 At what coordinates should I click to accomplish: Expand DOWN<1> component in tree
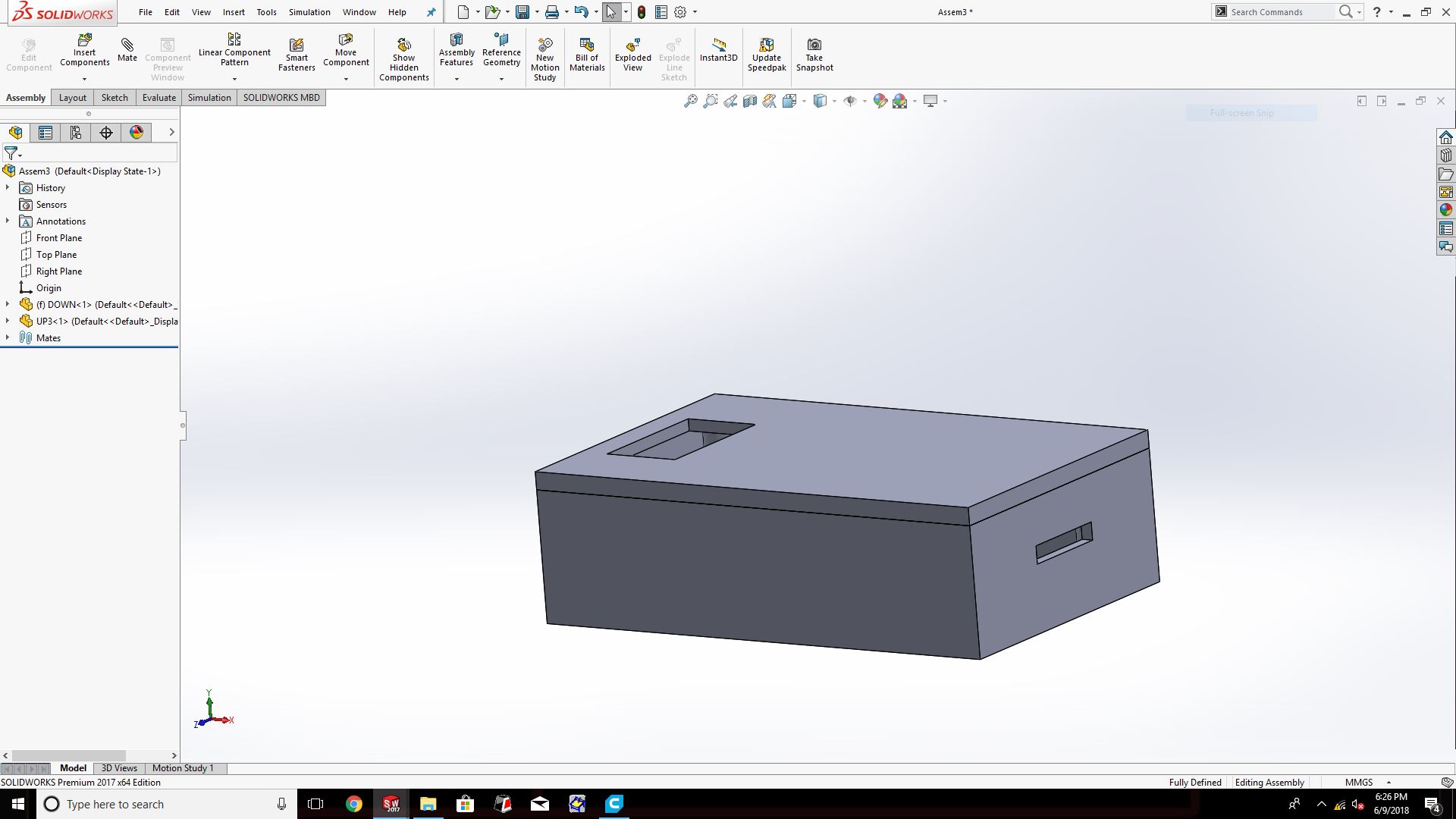[8, 304]
